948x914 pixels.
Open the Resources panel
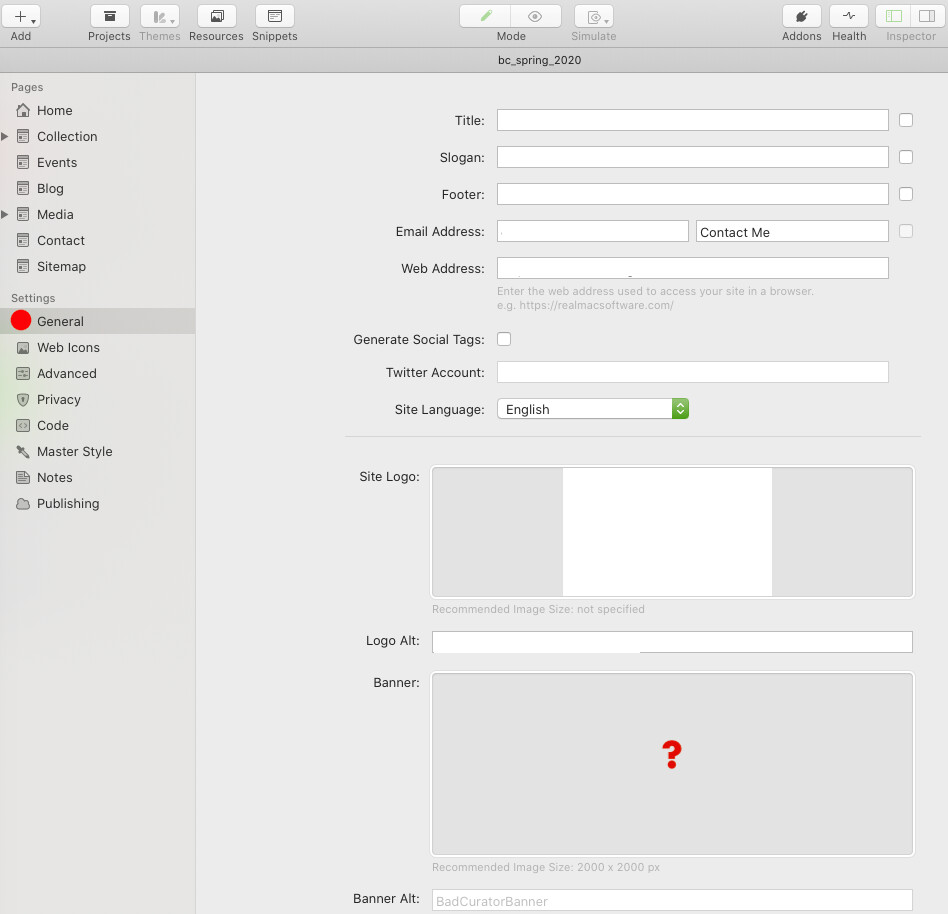click(x=216, y=16)
